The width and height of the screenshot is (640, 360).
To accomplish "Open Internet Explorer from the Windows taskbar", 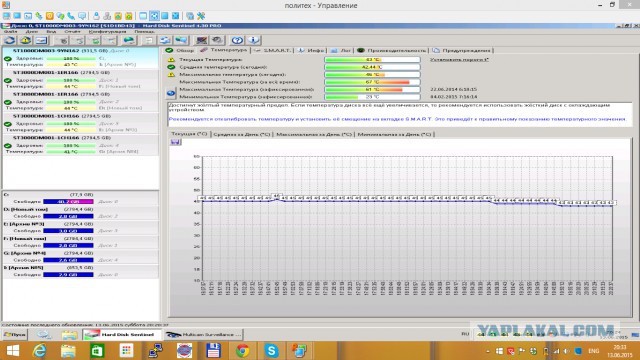I will click(39, 351).
